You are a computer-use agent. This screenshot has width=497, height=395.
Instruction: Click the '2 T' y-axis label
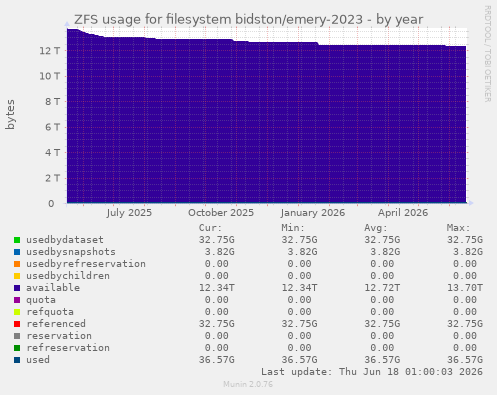(53, 178)
